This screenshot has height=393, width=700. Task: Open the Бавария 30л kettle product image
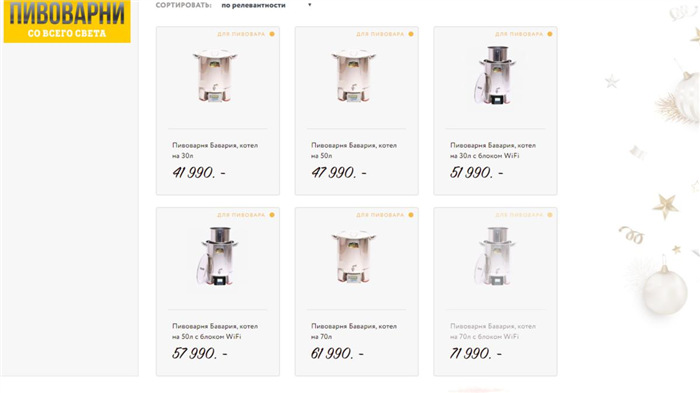coord(215,75)
